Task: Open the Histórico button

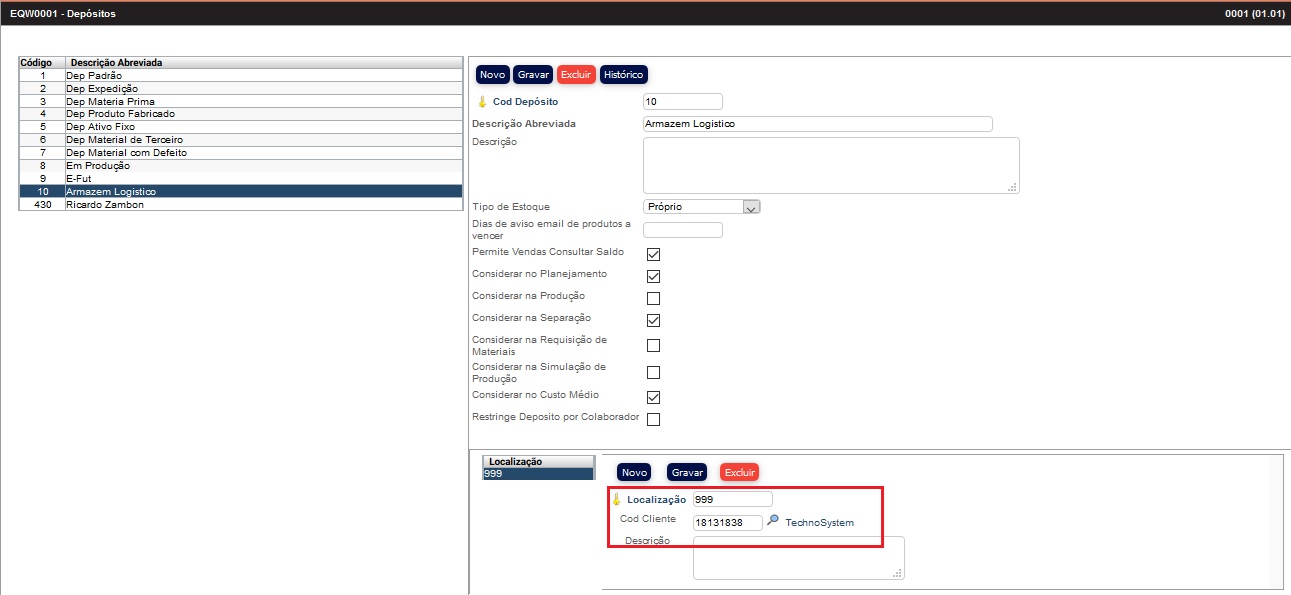Action: pos(624,75)
